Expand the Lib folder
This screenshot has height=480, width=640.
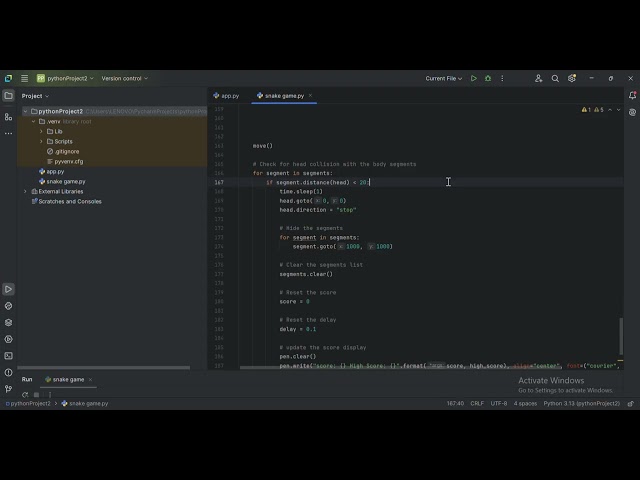coord(41,131)
